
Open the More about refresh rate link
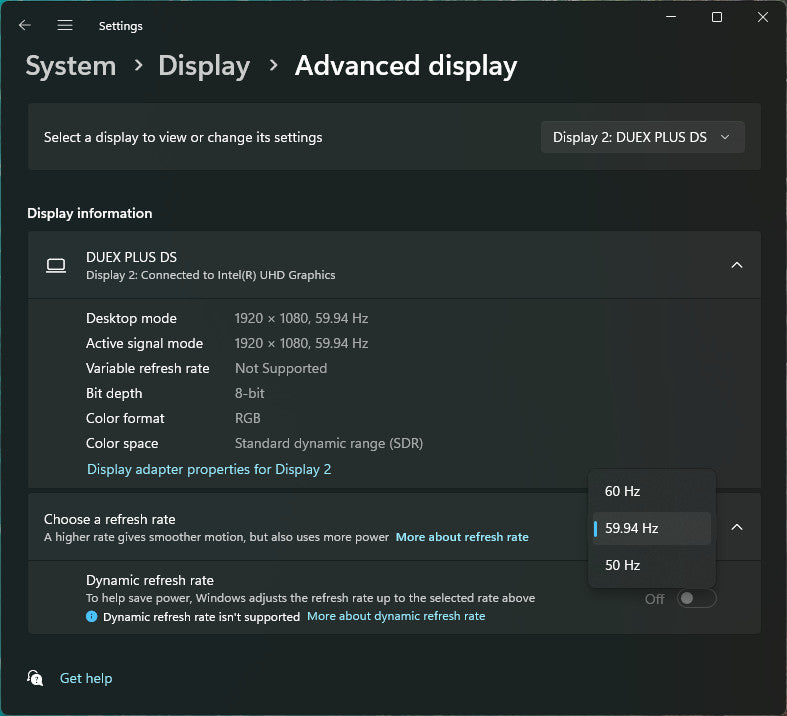tap(462, 537)
